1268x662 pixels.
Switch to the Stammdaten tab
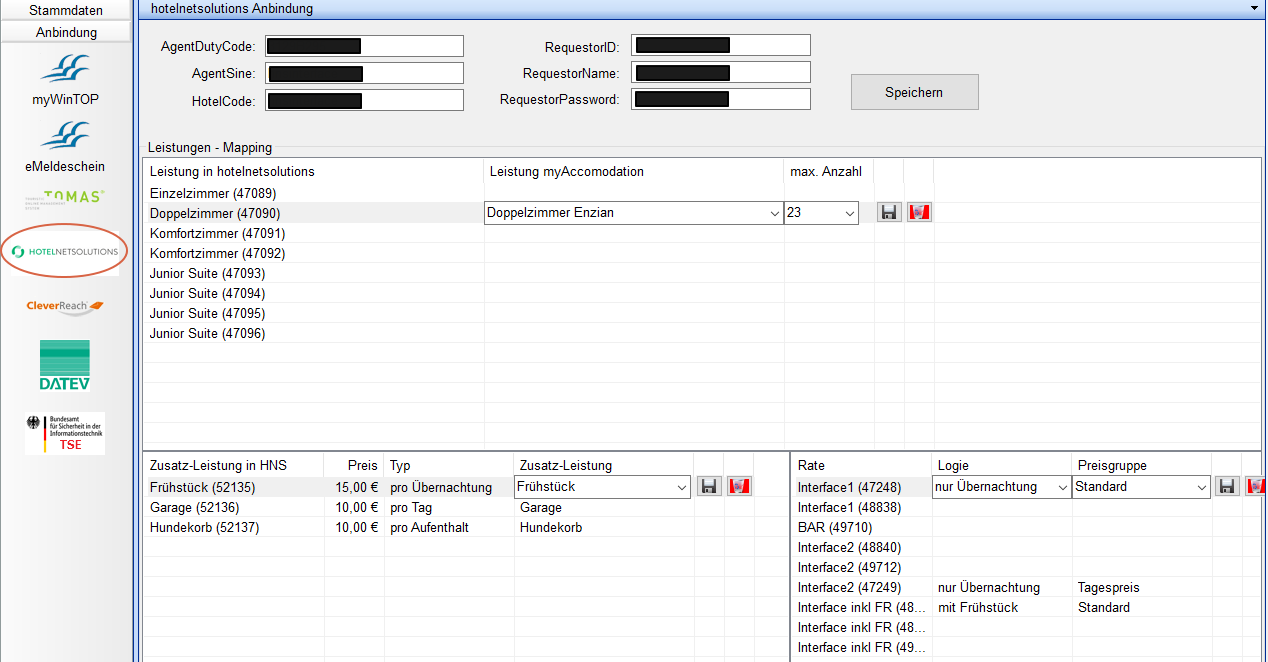coord(66,10)
